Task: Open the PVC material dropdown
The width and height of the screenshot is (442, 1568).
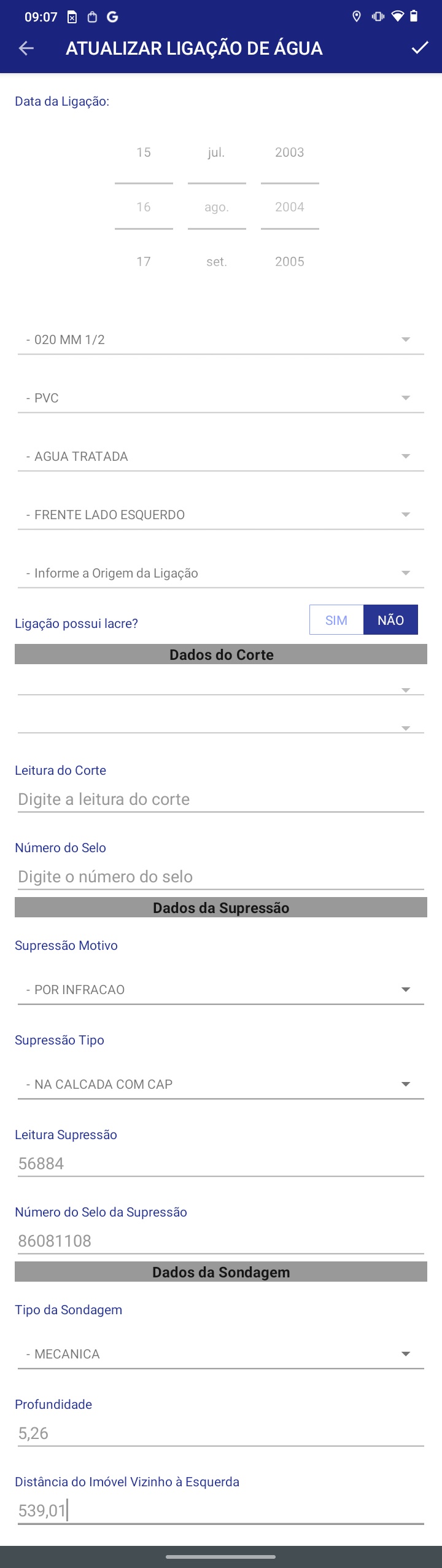Action: pyautogui.click(x=221, y=398)
